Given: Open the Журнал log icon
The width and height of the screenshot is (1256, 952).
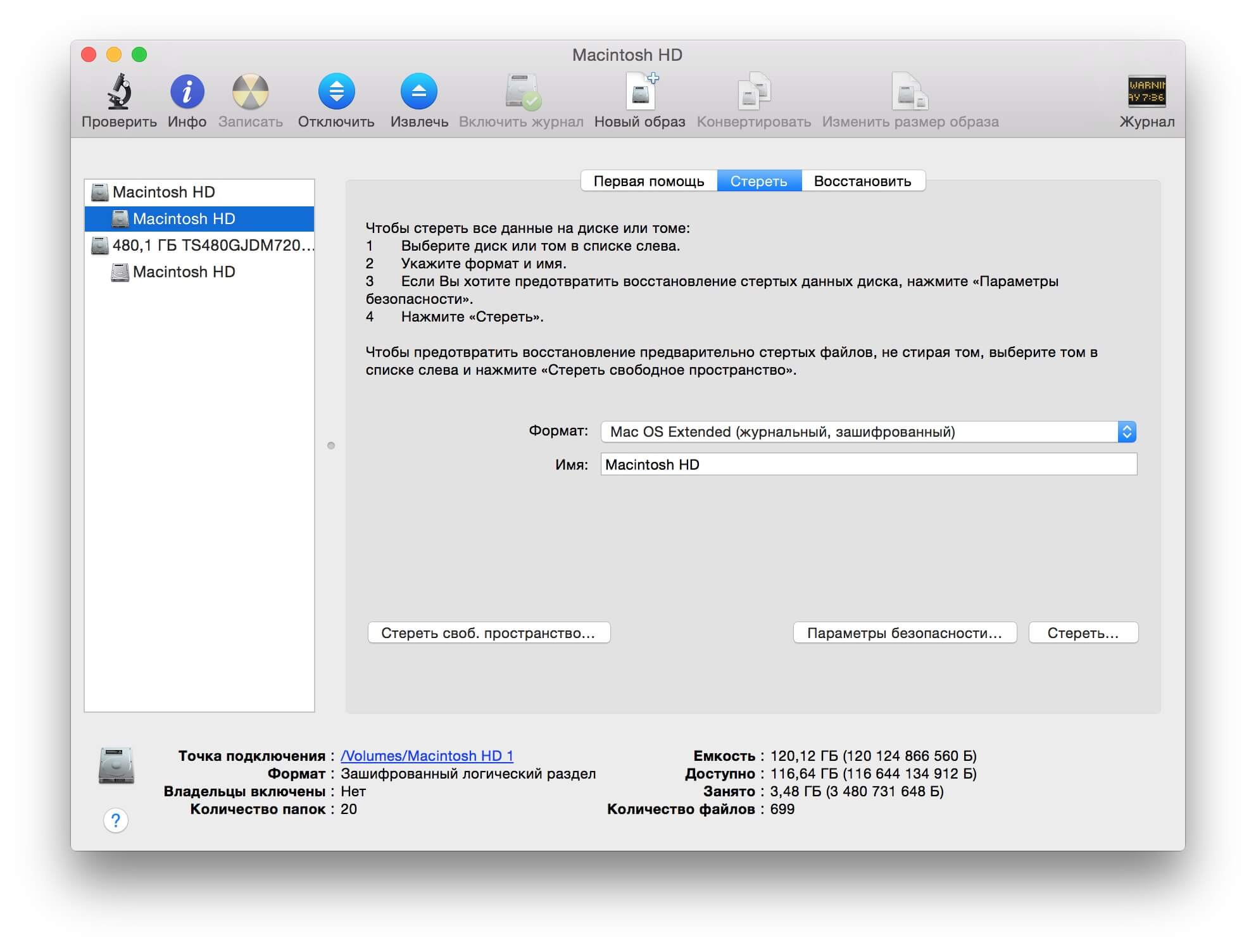Looking at the screenshot, I should 1146,92.
